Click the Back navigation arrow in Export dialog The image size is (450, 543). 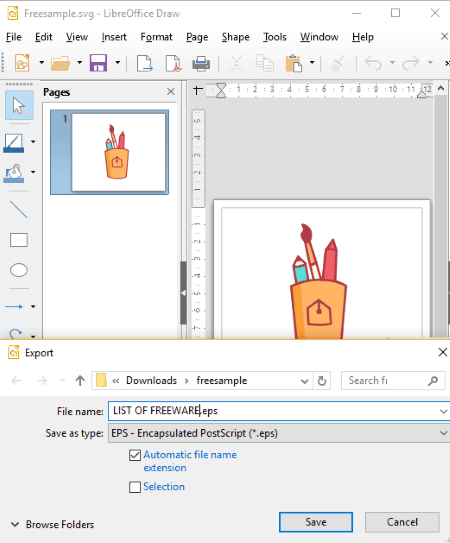(x=16, y=381)
